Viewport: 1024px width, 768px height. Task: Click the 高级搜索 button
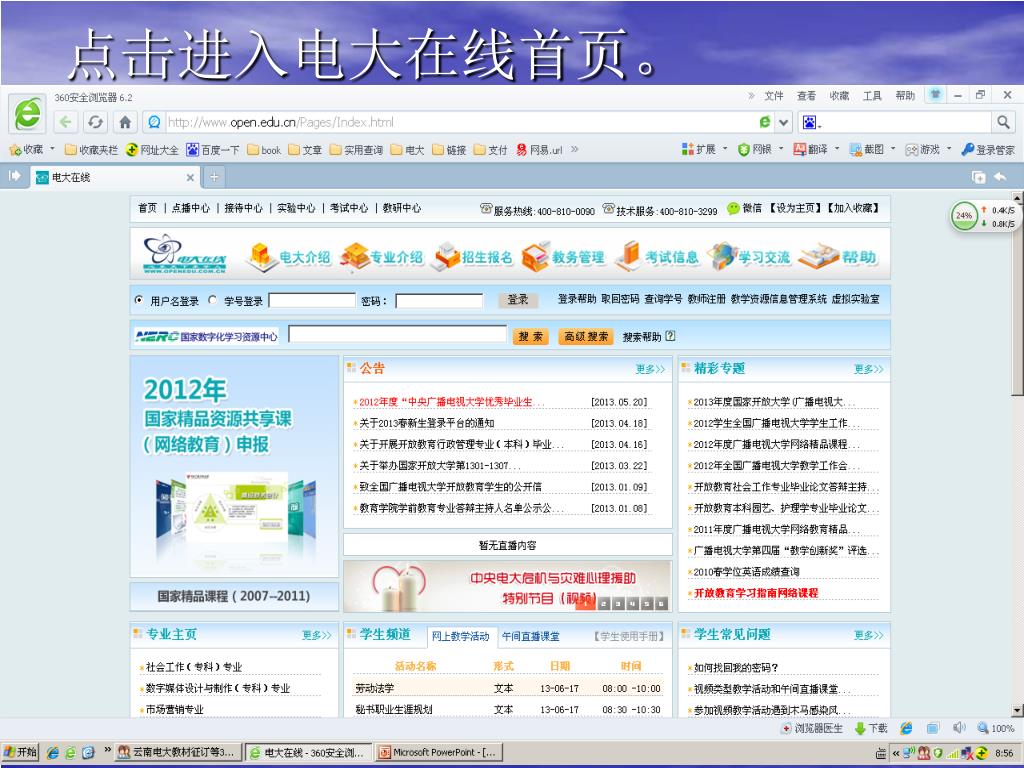point(586,336)
